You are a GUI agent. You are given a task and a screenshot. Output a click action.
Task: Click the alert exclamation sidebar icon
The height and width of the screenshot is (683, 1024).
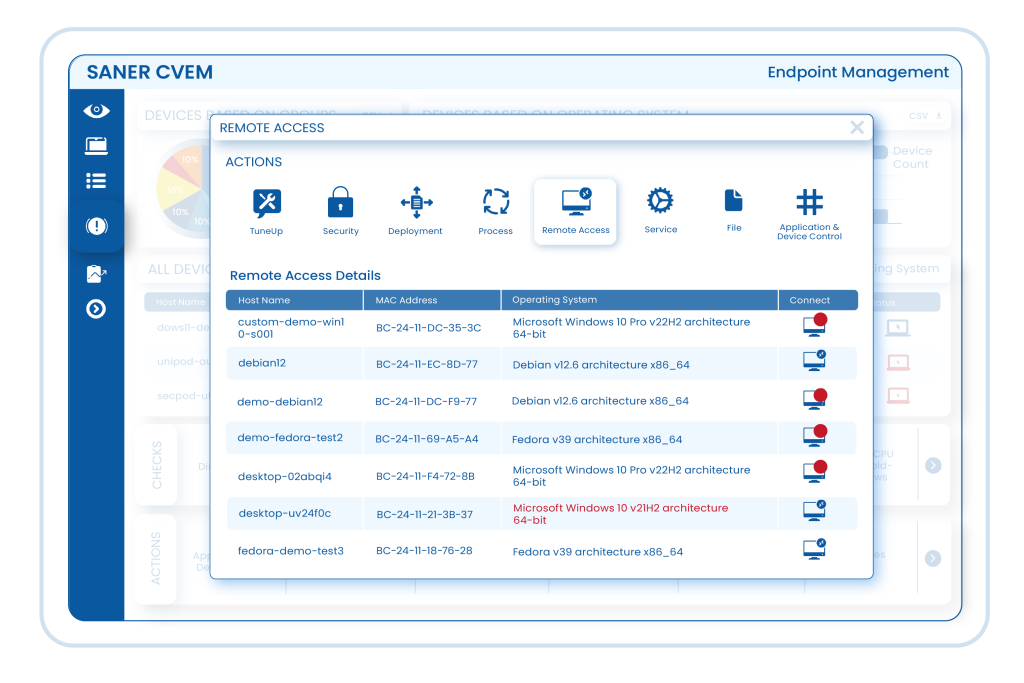96,227
